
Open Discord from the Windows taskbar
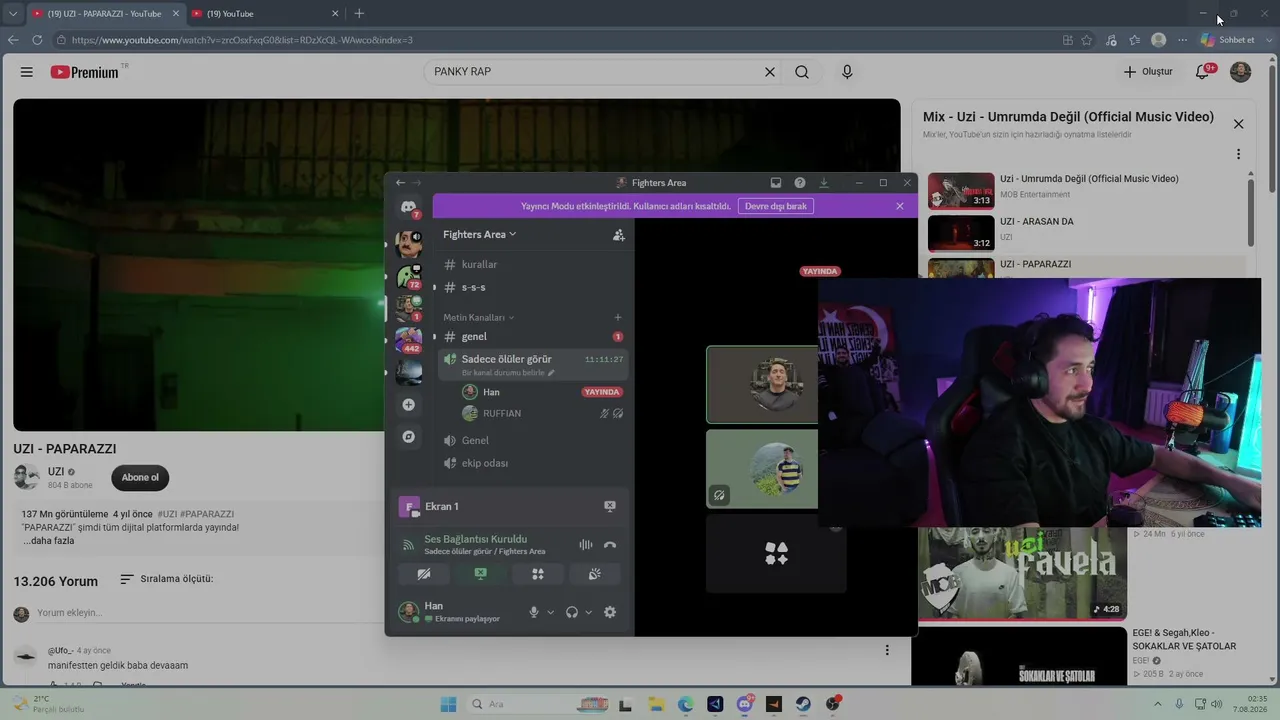coord(745,704)
